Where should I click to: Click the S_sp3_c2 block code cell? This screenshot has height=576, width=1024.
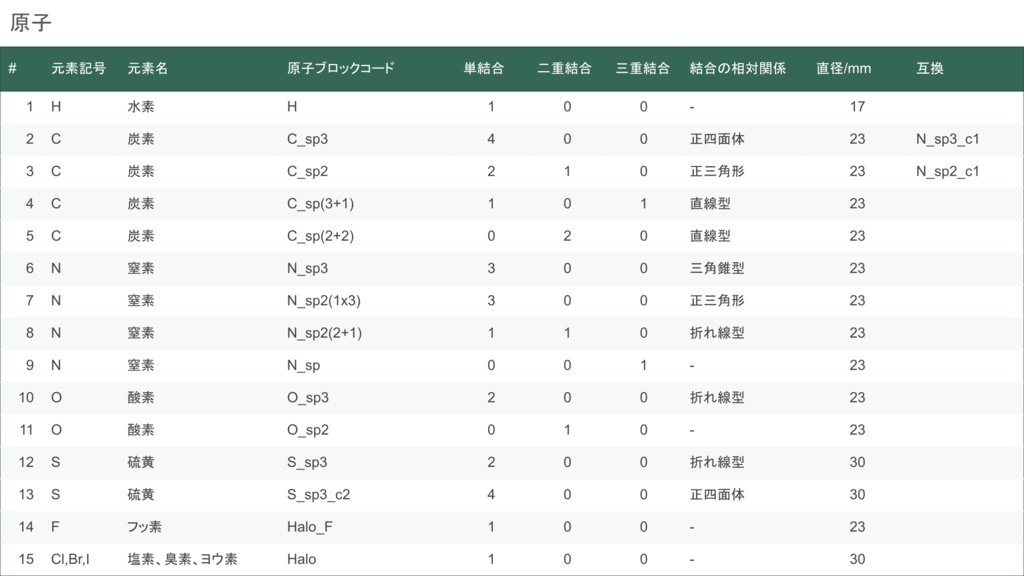318,494
